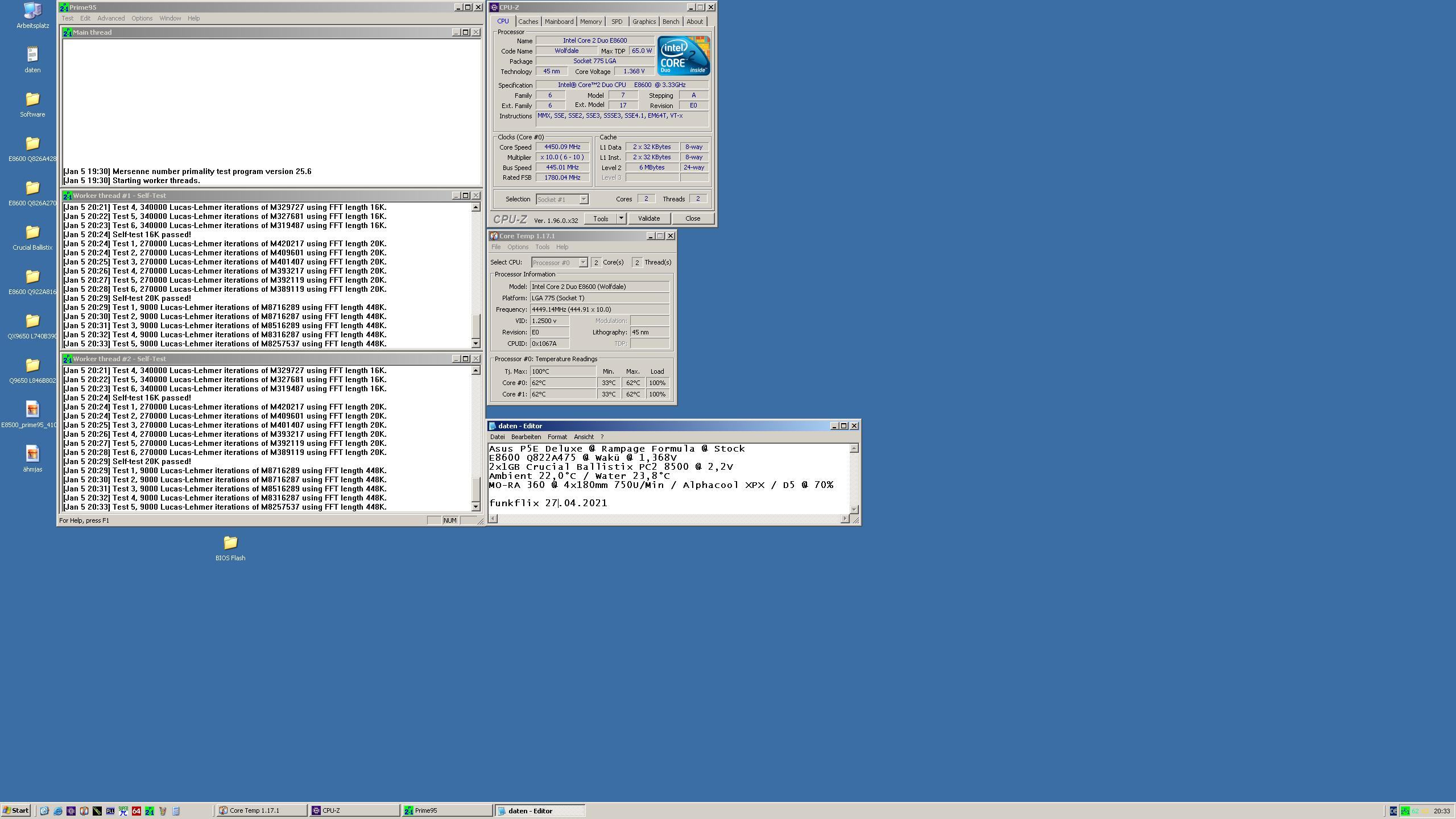The height and width of the screenshot is (819, 1456).
Task: Select the Software folder on desktop
Action: coord(32,104)
